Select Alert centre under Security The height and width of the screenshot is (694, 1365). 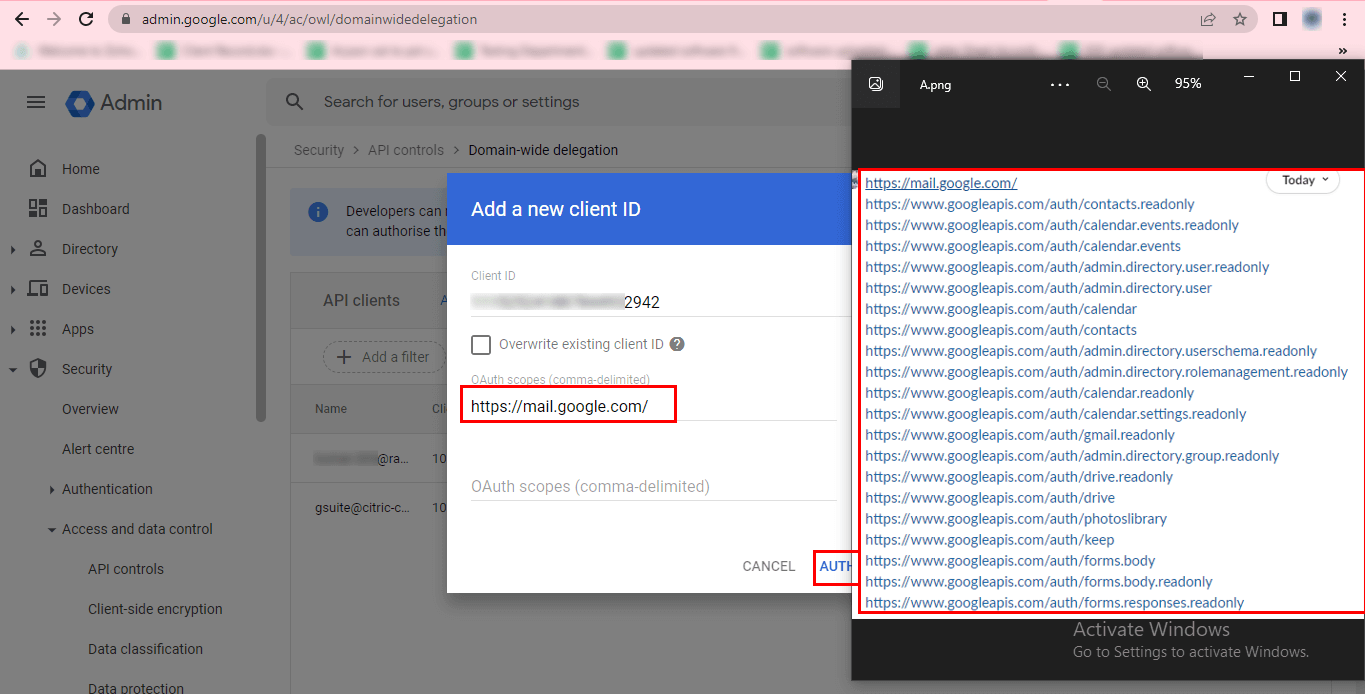[98, 449]
